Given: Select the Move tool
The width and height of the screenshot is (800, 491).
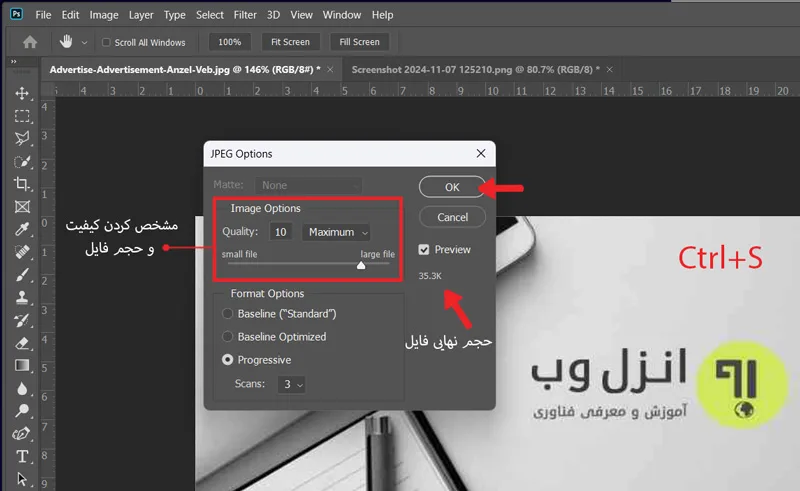Looking at the screenshot, I should coord(22,93).
